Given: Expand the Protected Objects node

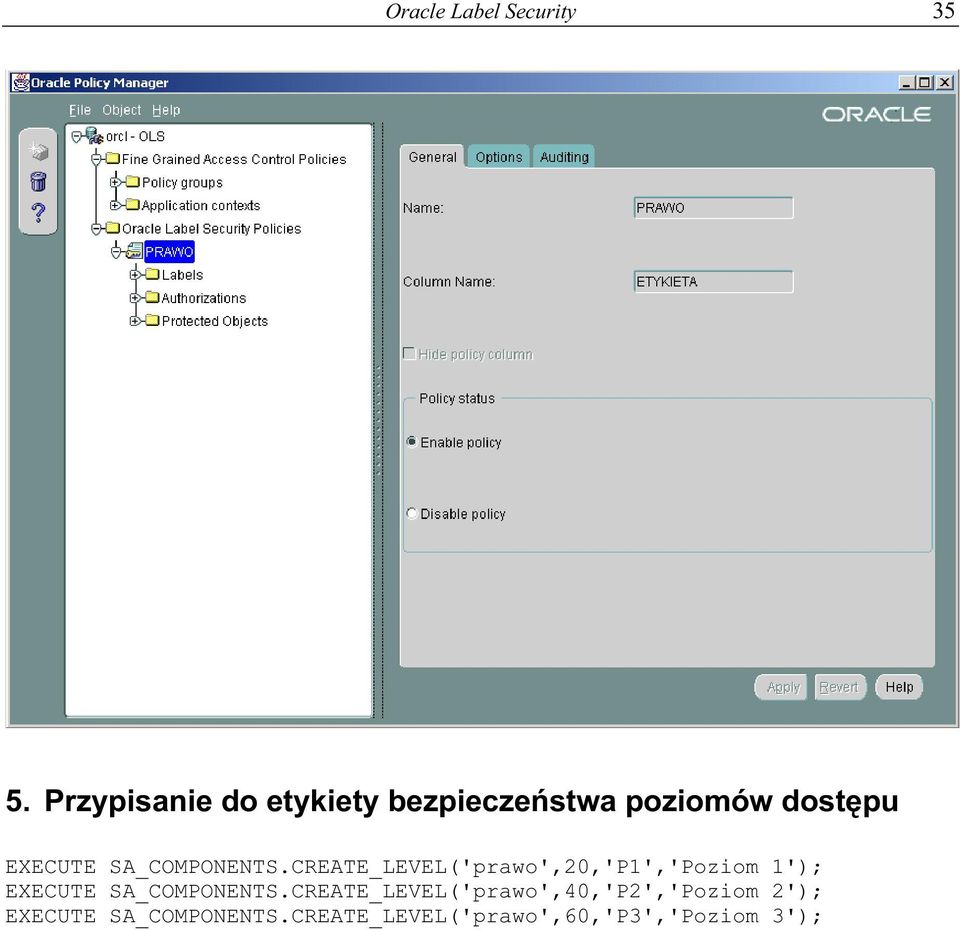Looking at the screenshot, I should (135, 320).
